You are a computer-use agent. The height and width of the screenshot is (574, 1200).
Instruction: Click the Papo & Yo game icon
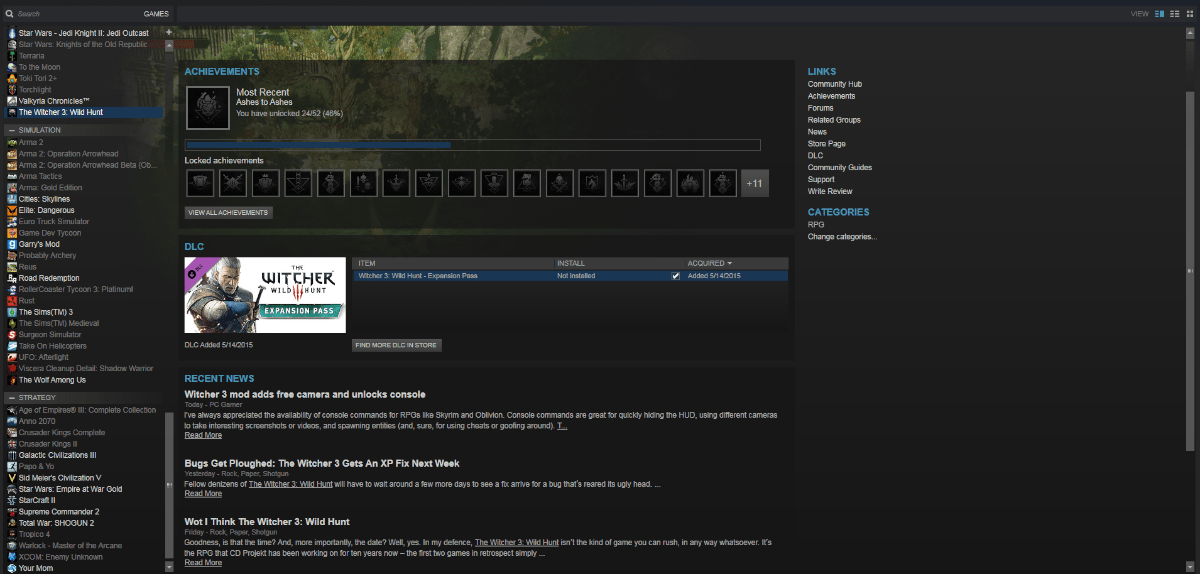click(11, 466)
